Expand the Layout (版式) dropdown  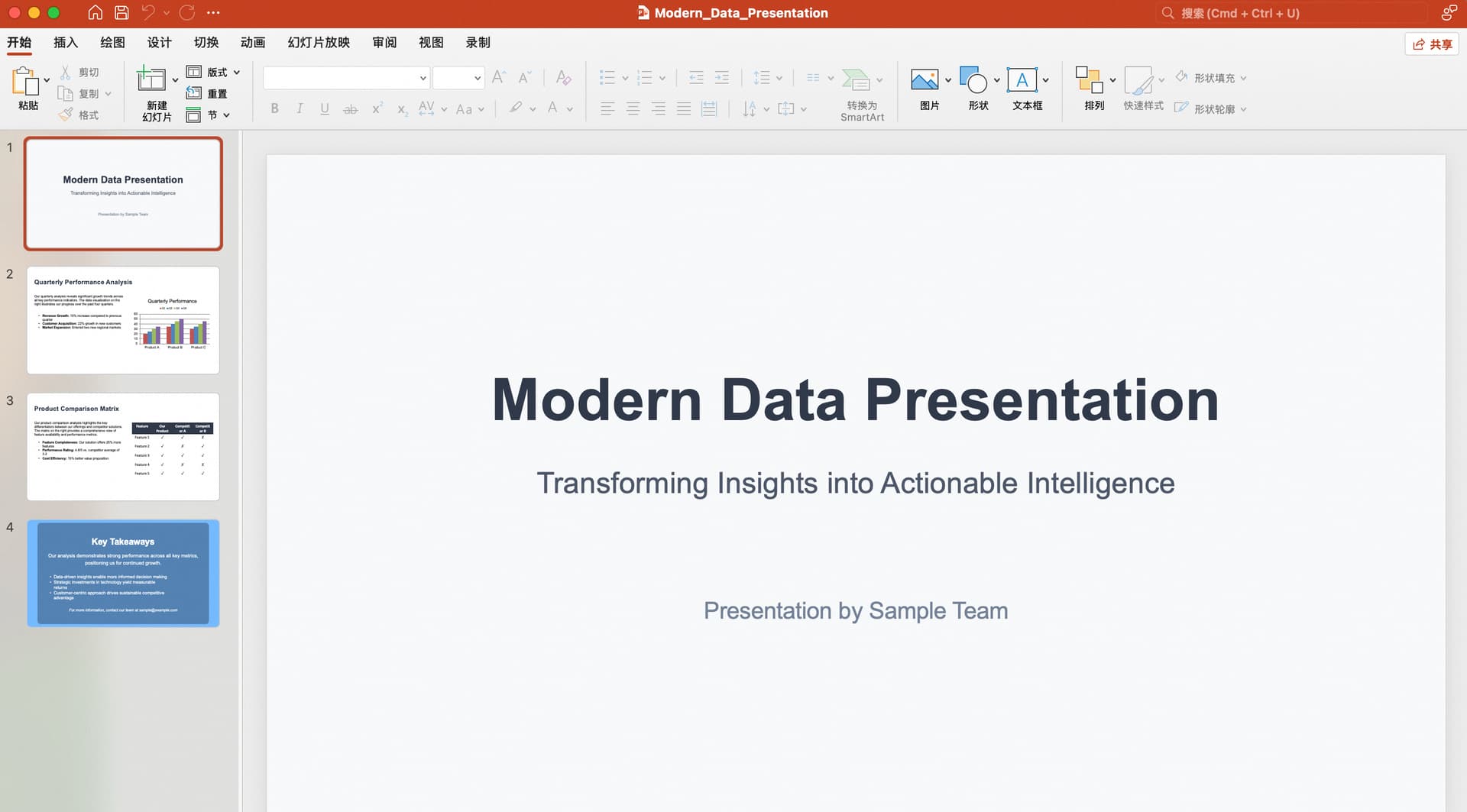[x=236, y=73]
